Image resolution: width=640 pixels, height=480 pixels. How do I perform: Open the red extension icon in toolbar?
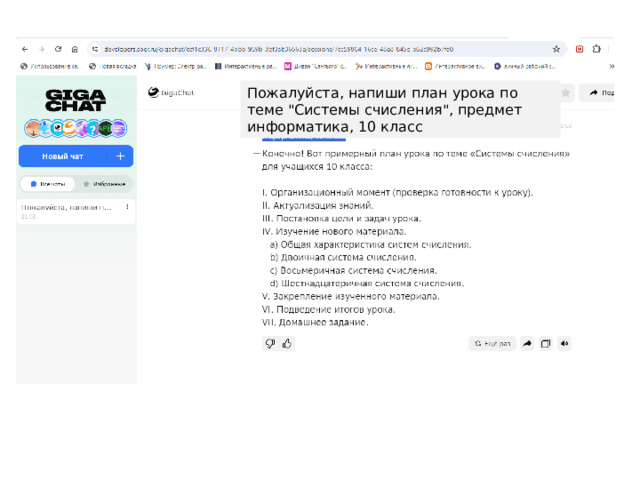(x=580, y=49)
